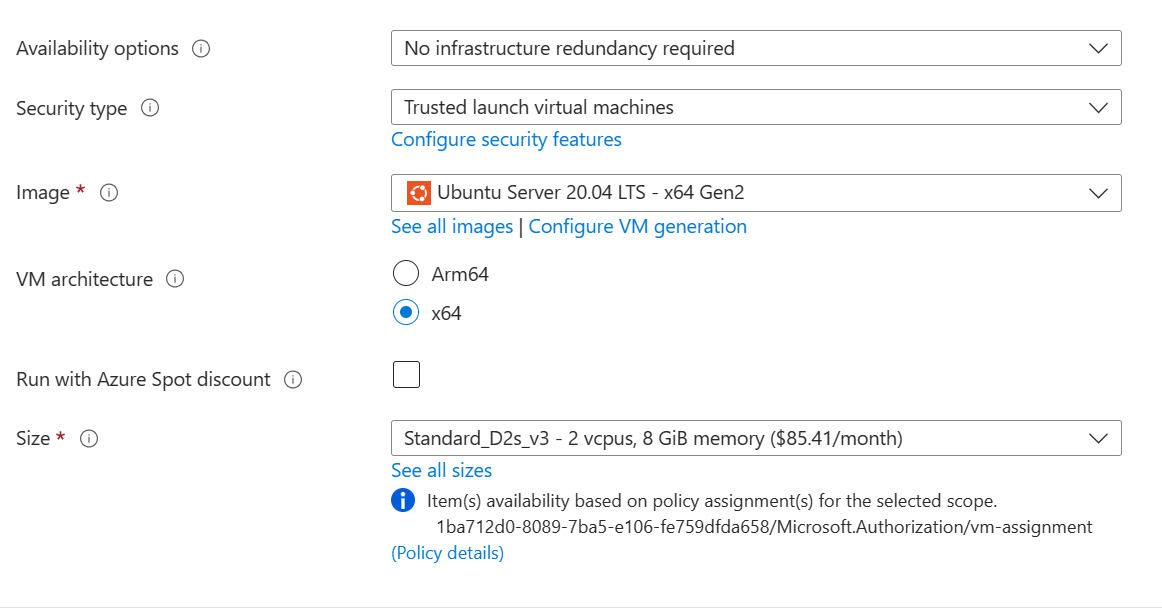Click info icon beside Security type
1162x610 pixels.
(150, 108)
